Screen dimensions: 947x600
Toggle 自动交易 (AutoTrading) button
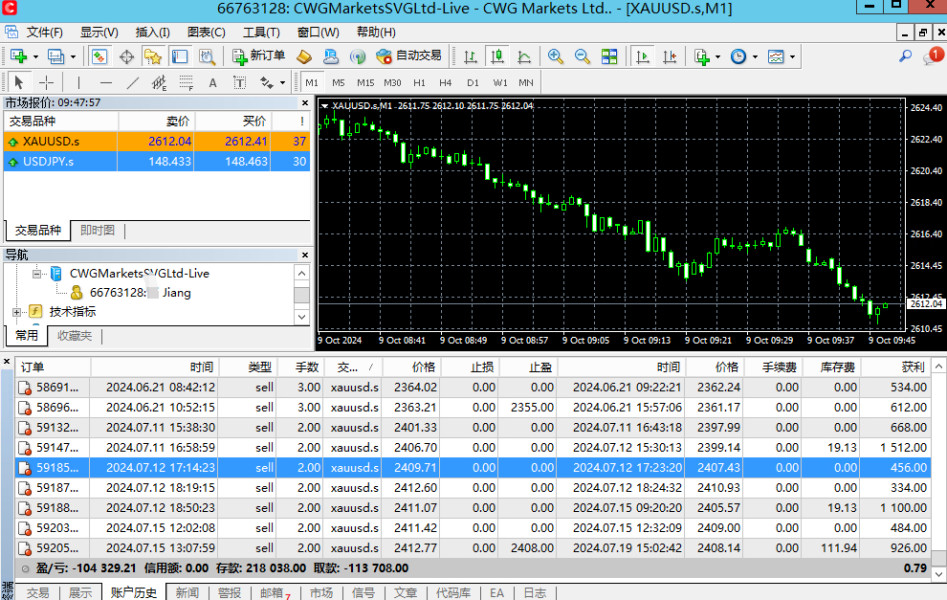click(x=408, y=56)
